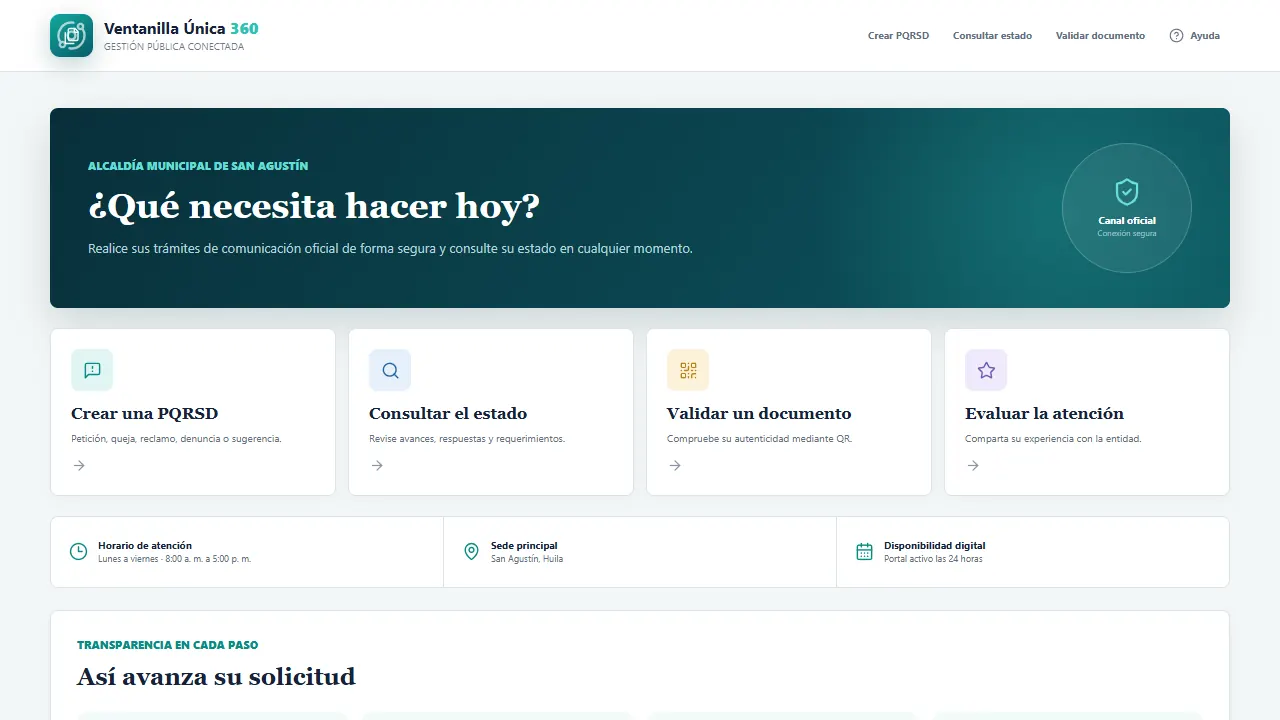Open Consultar estado in the top navigation
The width and height of the screenshot is (1280, 720).
click(x=992, y=36)
